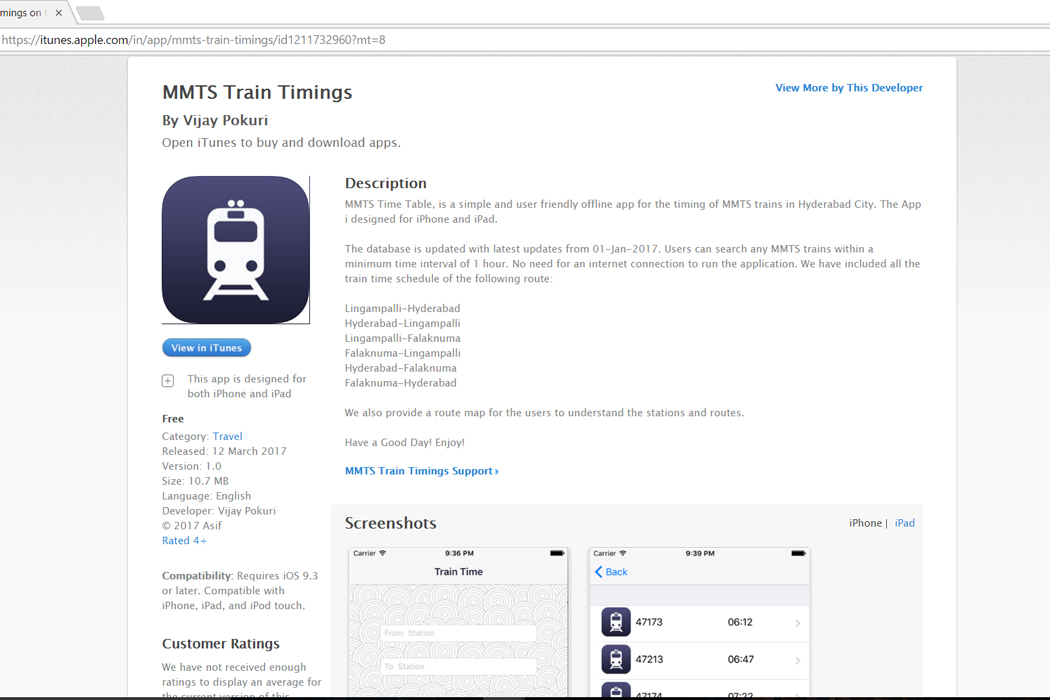Click the Rated 4+ link
Viewport: 1050px width, 700px height.
(184, 541)
